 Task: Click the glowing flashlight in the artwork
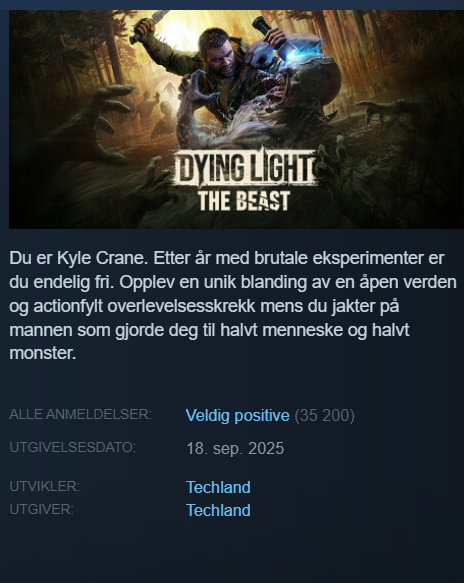tap(268, 35)
